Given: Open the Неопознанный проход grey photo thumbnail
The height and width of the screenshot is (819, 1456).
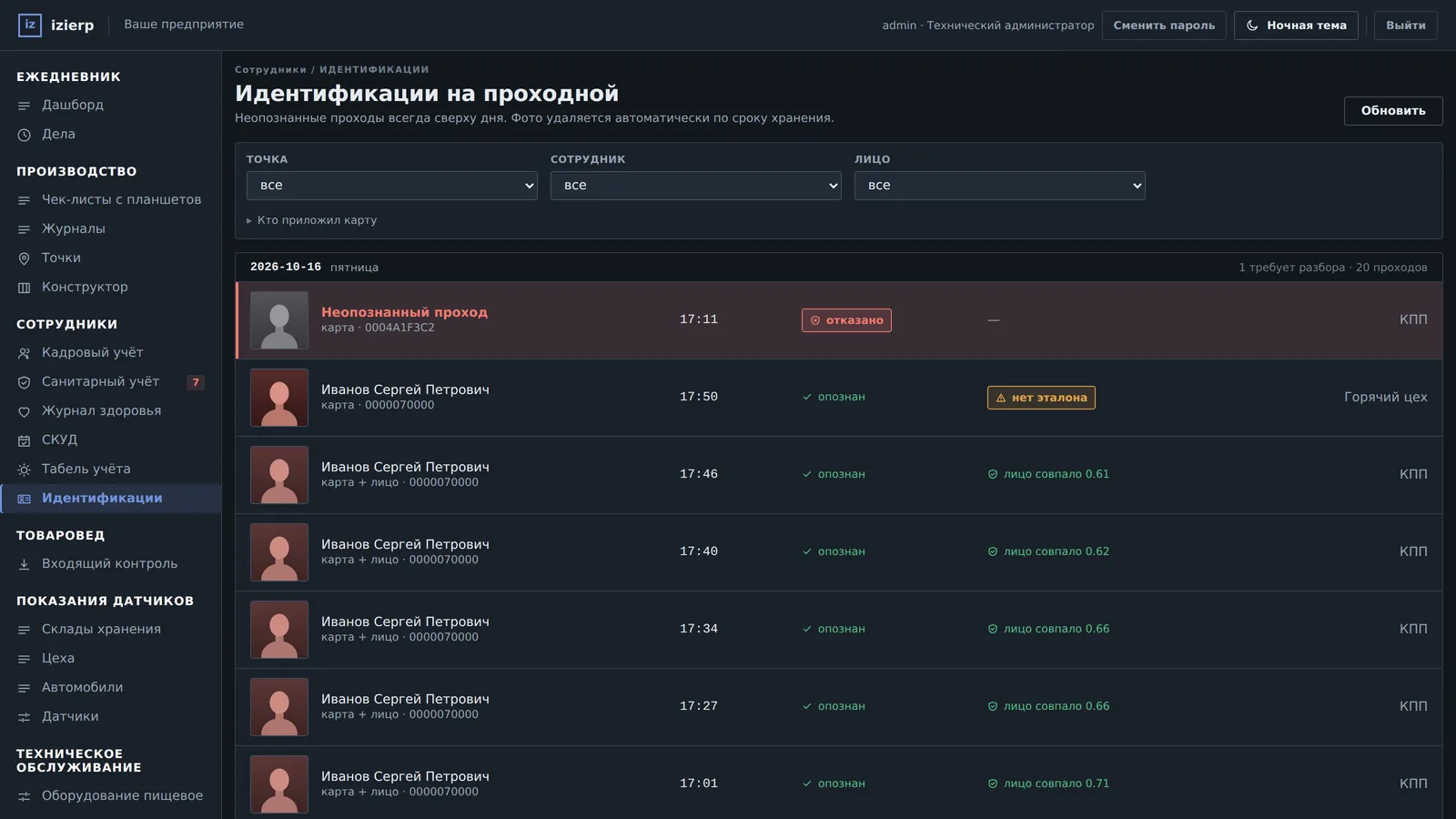Looking at the screenshot, I should coord(279,320).
